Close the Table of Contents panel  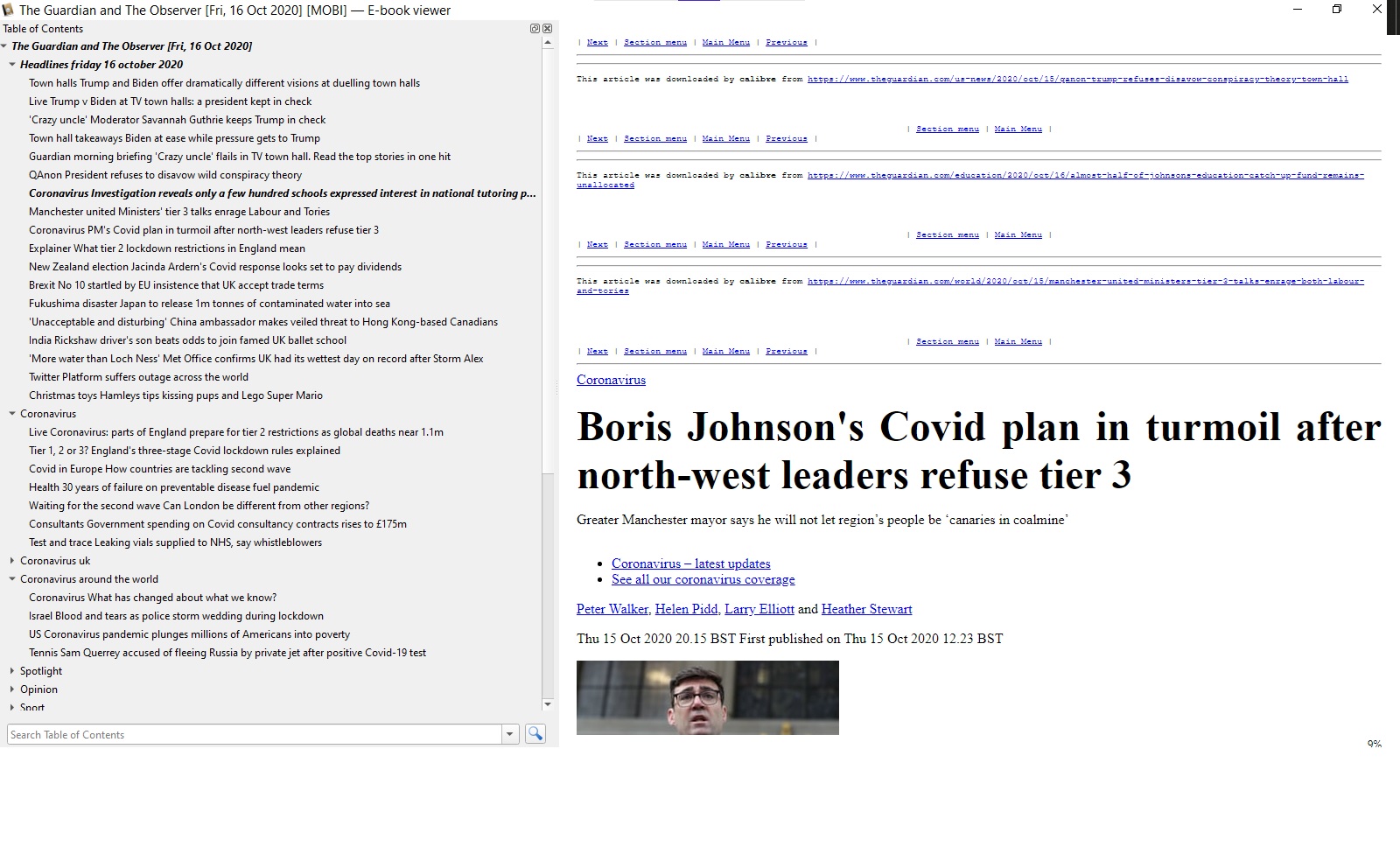547,29
